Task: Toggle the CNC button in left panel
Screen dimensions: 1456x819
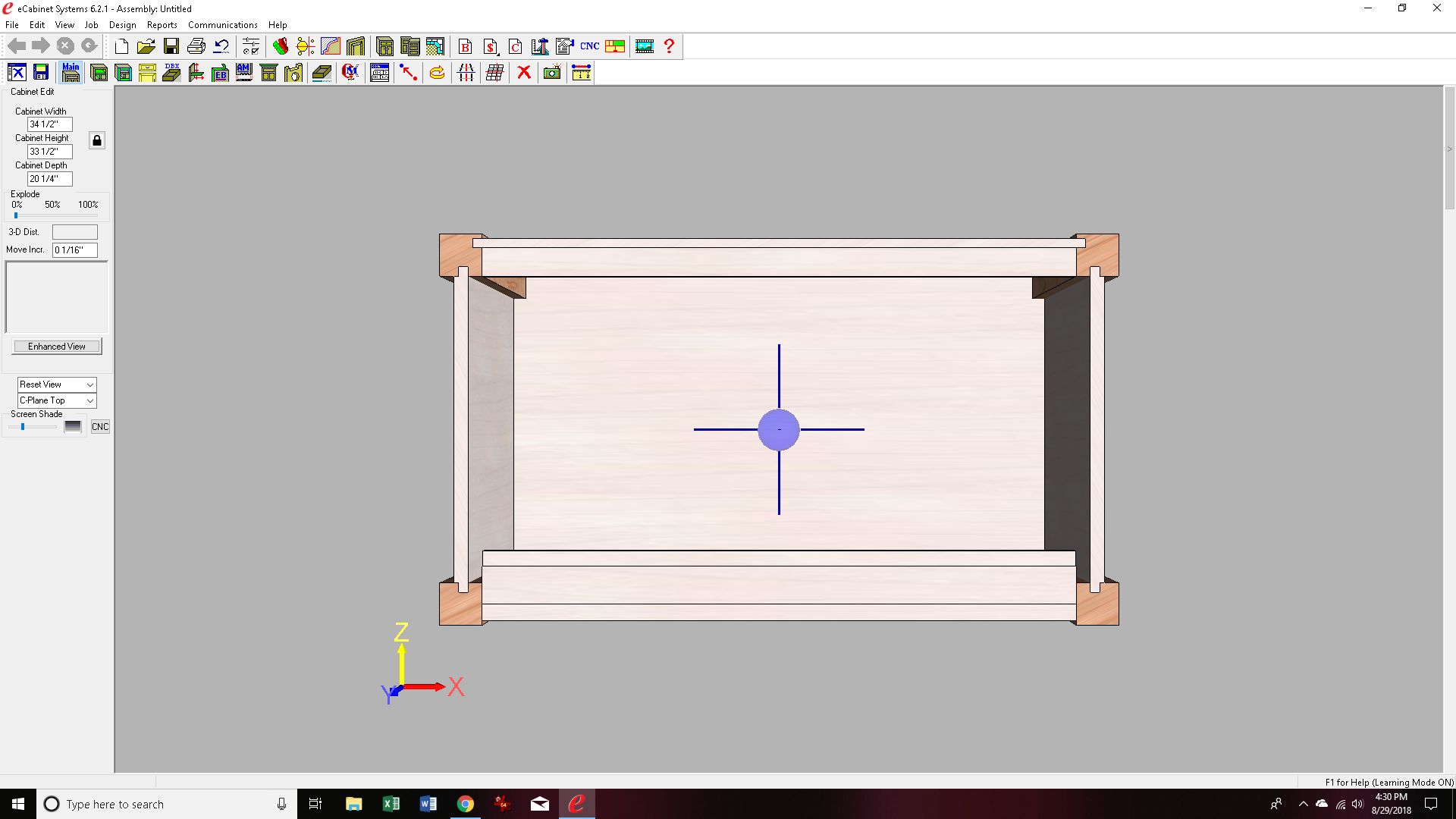Action: click(100, 427)
